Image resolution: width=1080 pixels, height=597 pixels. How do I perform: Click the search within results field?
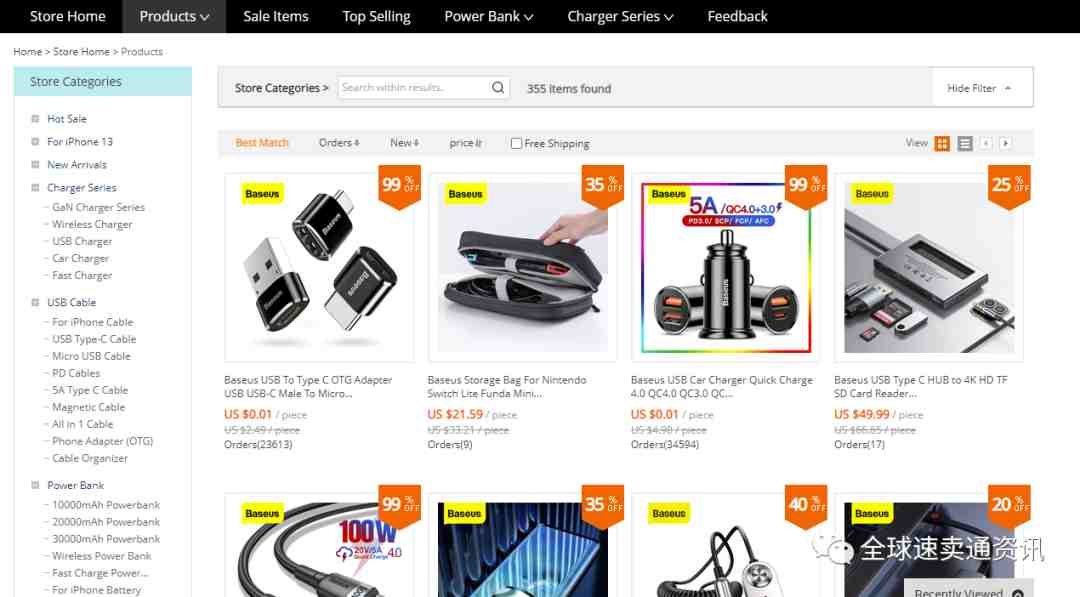click(413, 87)
